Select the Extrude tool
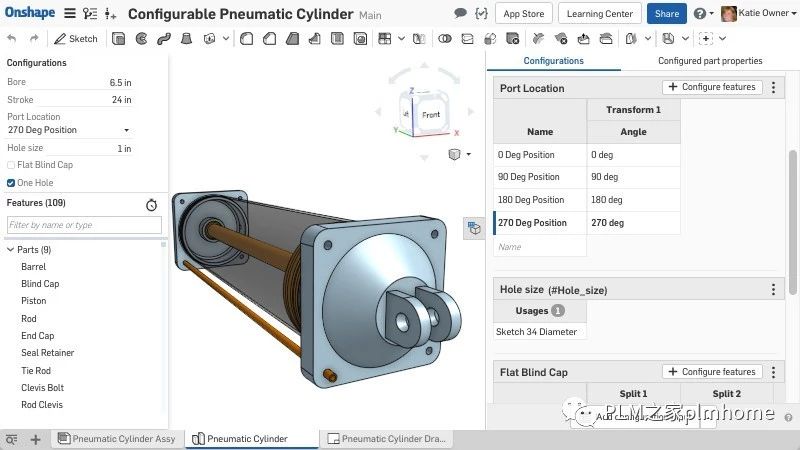 118,39
